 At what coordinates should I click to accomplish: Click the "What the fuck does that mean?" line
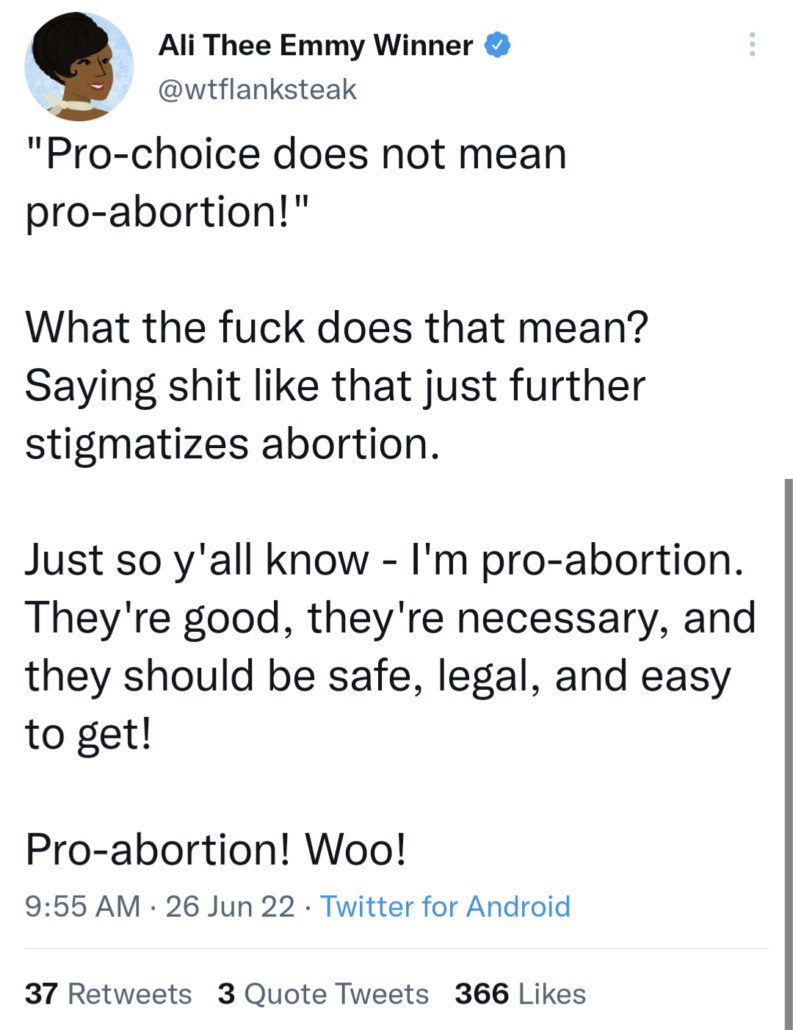(334, 328)
